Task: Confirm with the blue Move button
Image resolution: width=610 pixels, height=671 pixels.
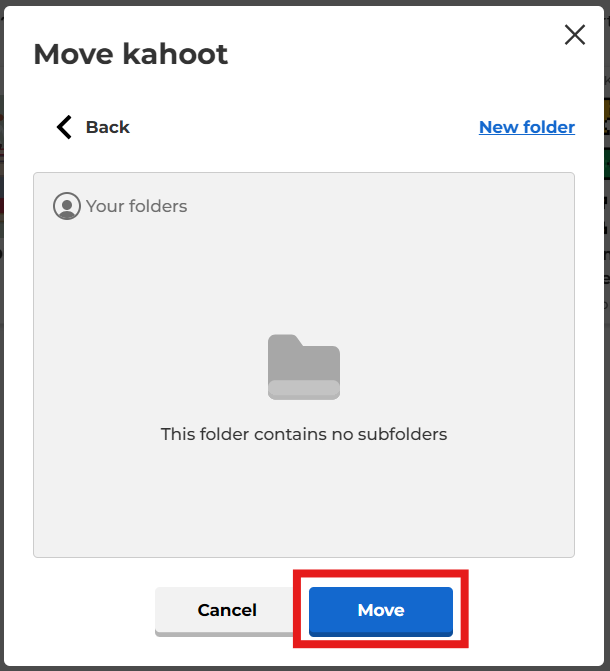Action: pos(380,610)
